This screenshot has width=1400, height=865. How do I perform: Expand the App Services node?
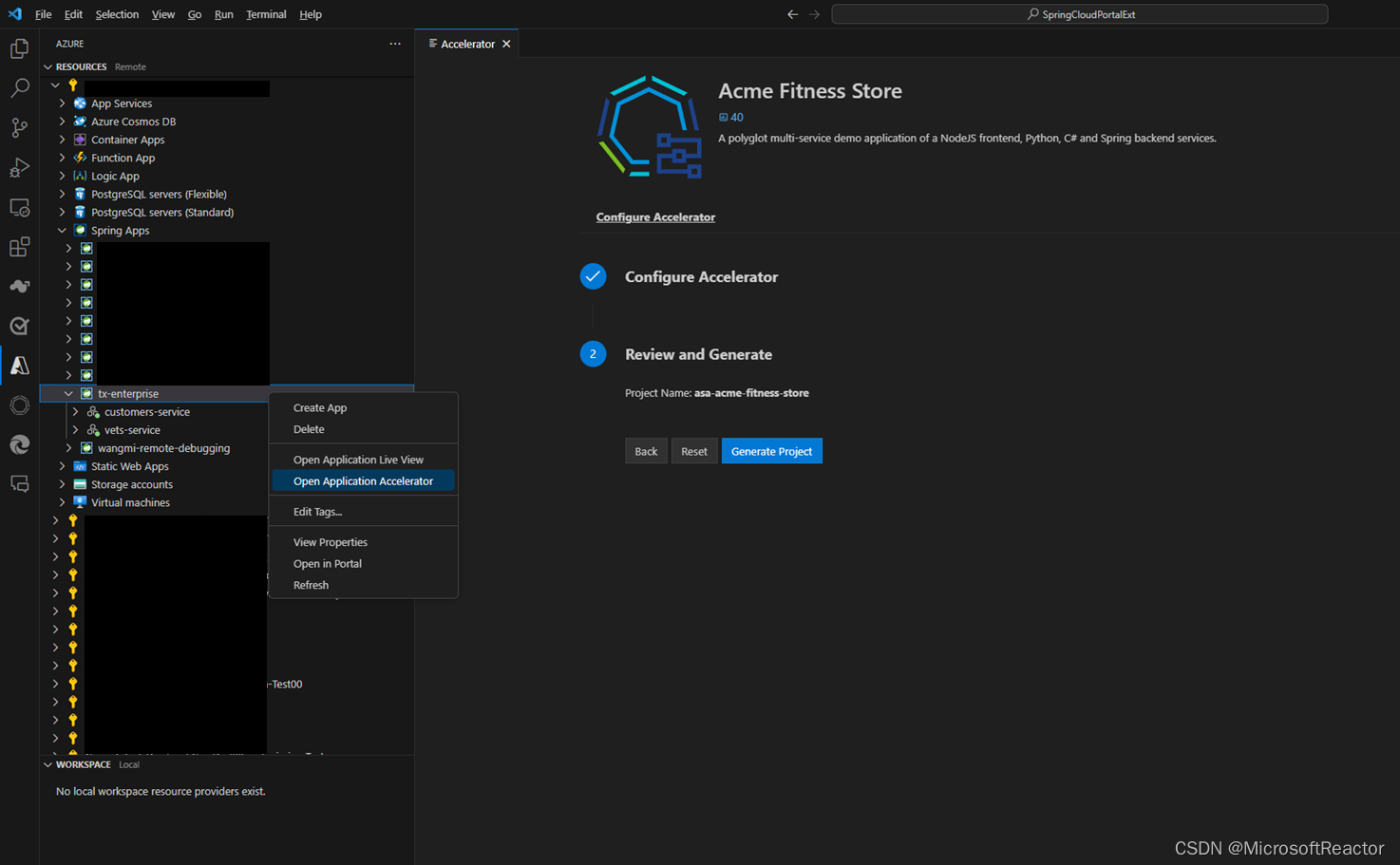[x=62, y=103]
